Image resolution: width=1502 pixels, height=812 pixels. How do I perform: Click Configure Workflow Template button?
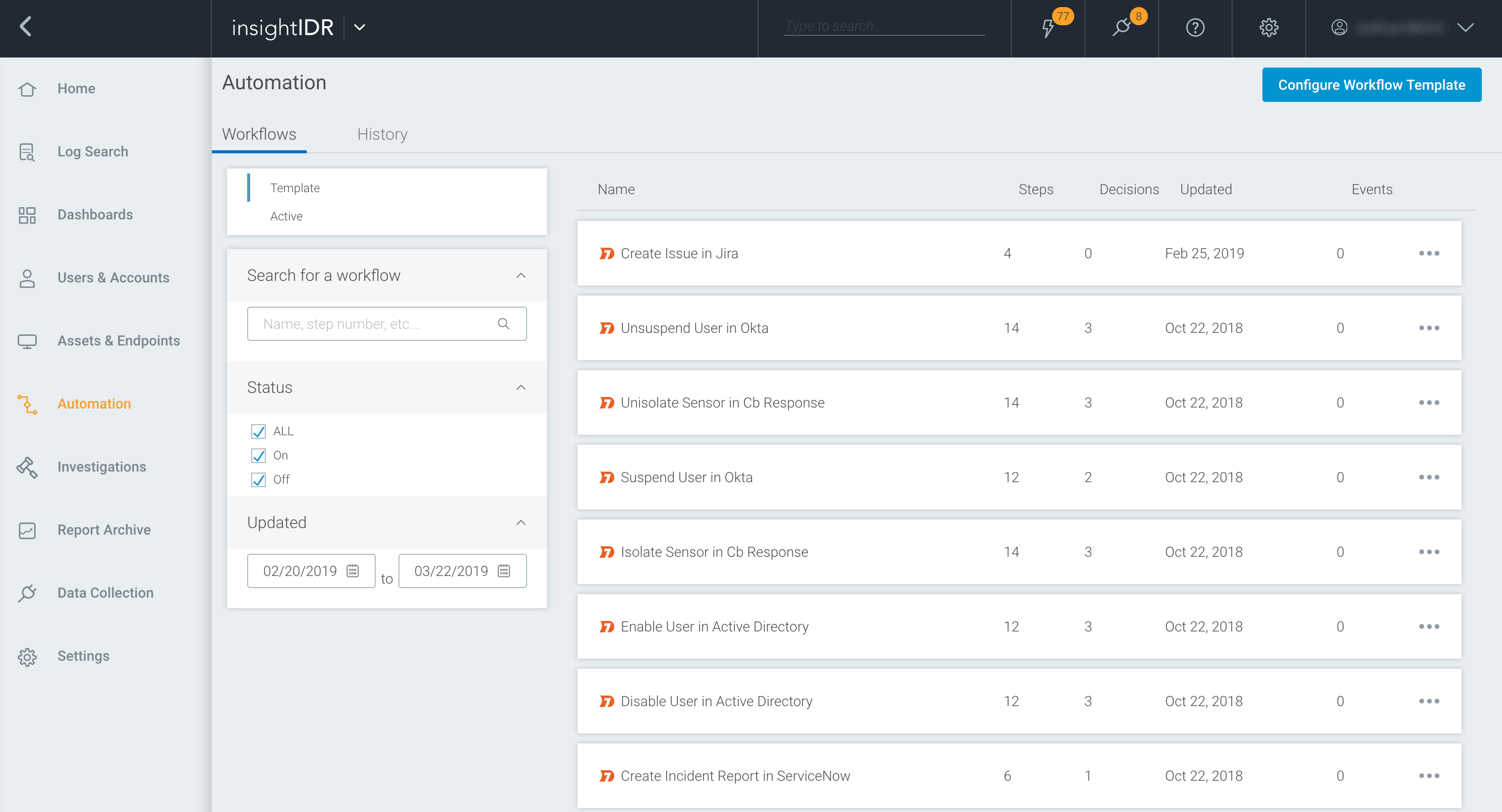(x=1371, y=85)
